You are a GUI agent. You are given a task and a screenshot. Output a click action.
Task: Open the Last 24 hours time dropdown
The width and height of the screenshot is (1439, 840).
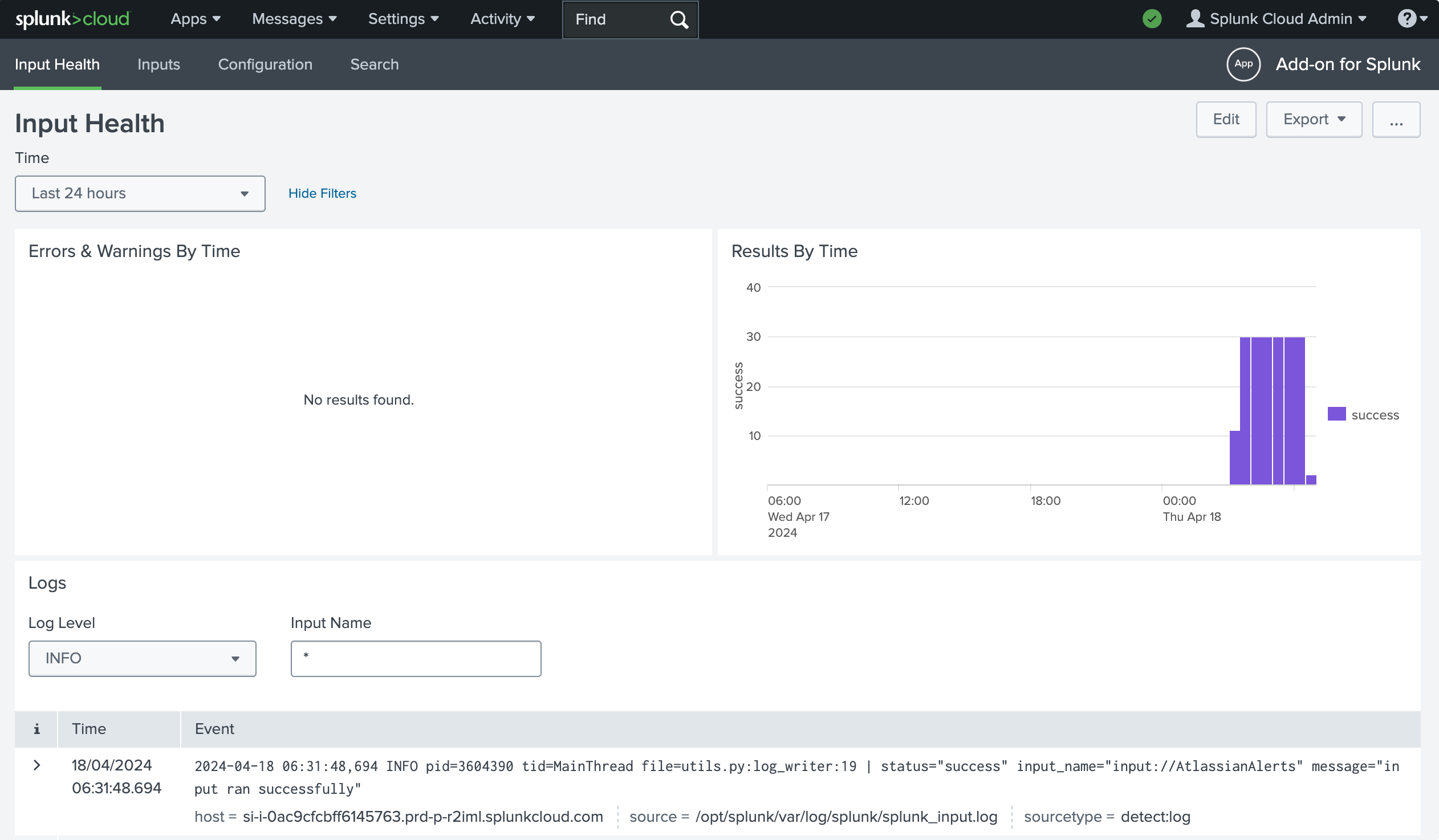click(140, 193)
